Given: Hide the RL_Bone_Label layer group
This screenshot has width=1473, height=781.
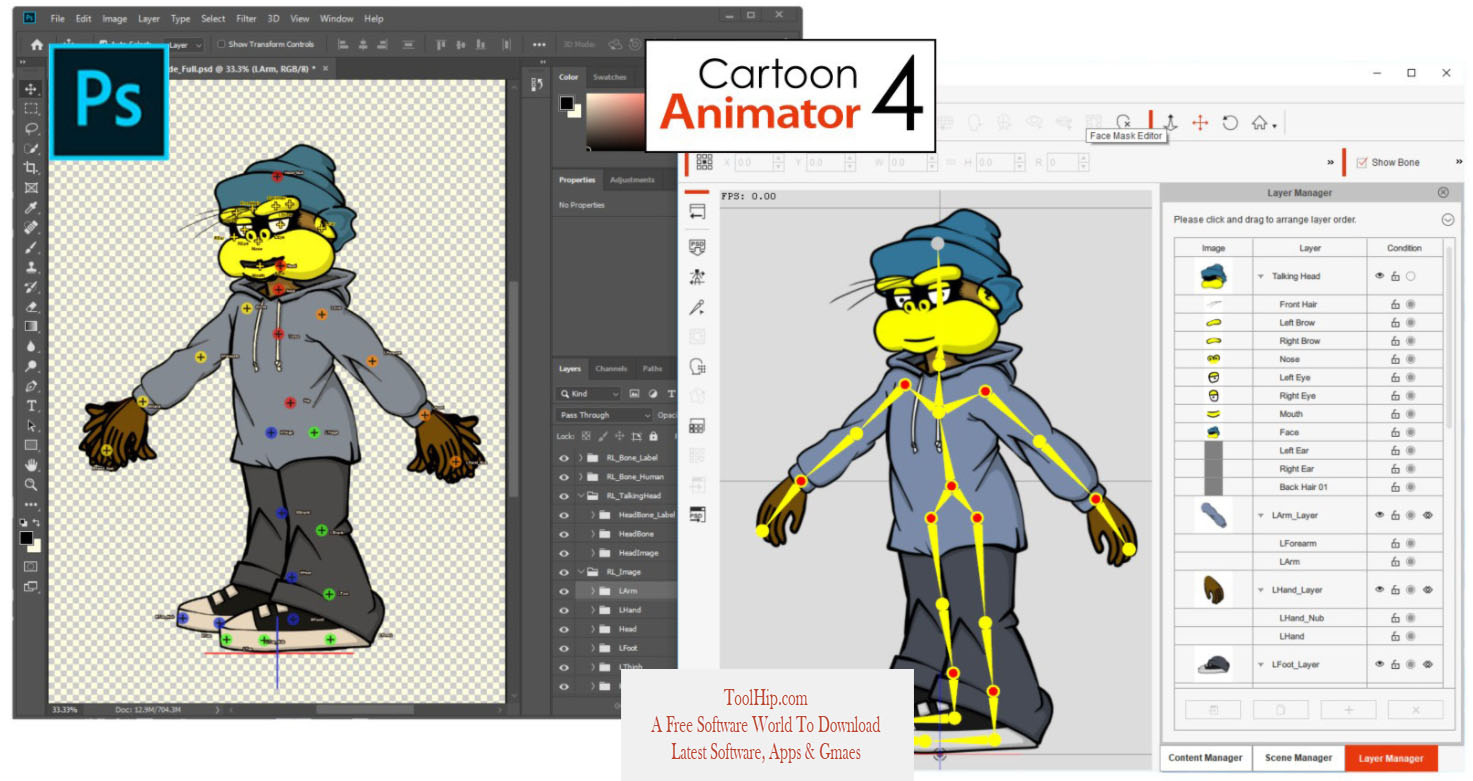Looking at the screenshot, I should point(564,458).
